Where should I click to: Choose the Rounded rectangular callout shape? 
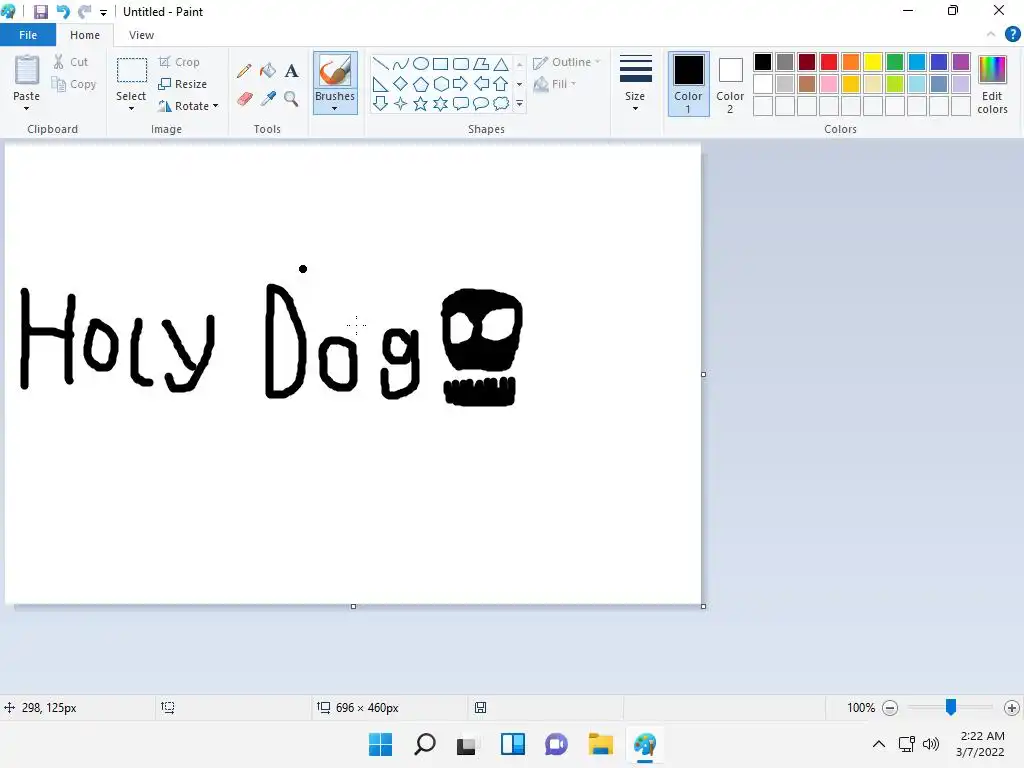click(461, 103)
